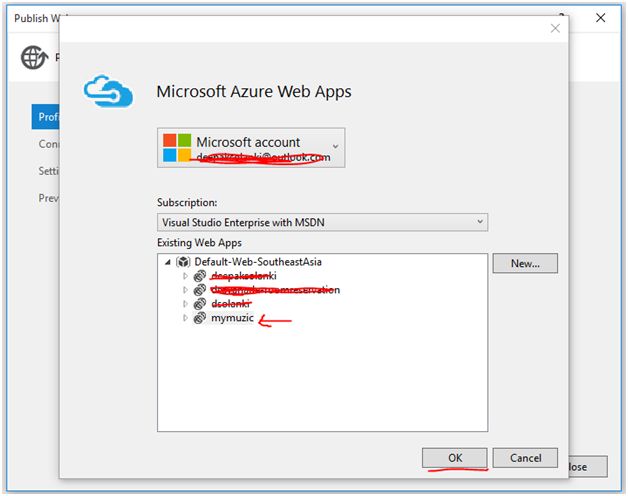The image size is (628, 496).
Task: Click the Azure cloud logo icon
Action: [x=108, y=91]
